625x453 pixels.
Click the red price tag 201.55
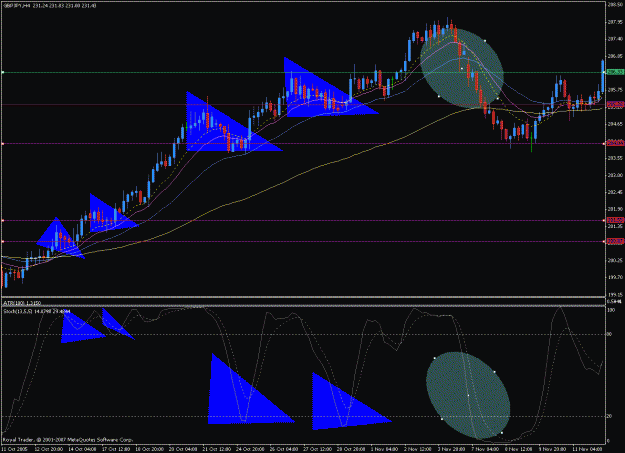[x=615, y=220]
